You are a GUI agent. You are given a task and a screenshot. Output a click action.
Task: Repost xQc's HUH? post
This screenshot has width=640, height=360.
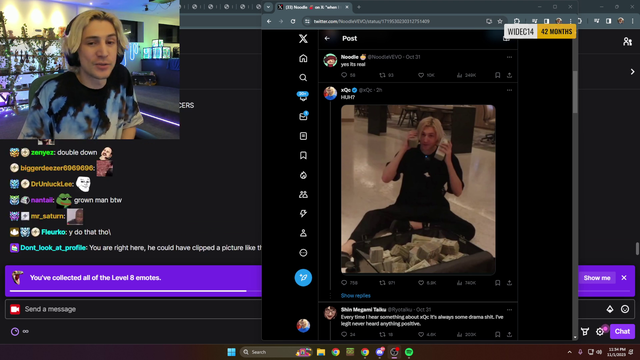pyautogui.click(x=382, y=282)
